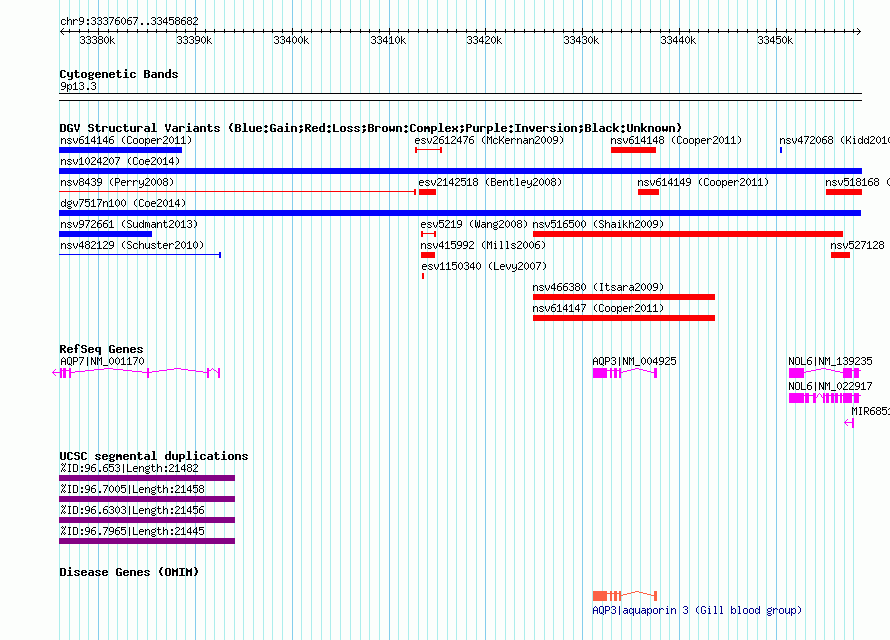Click the esv2142518 (Bentley2008) red bar
Image resolution: width=890 pixels, height=640 pixels.
(x=427, y=192)
